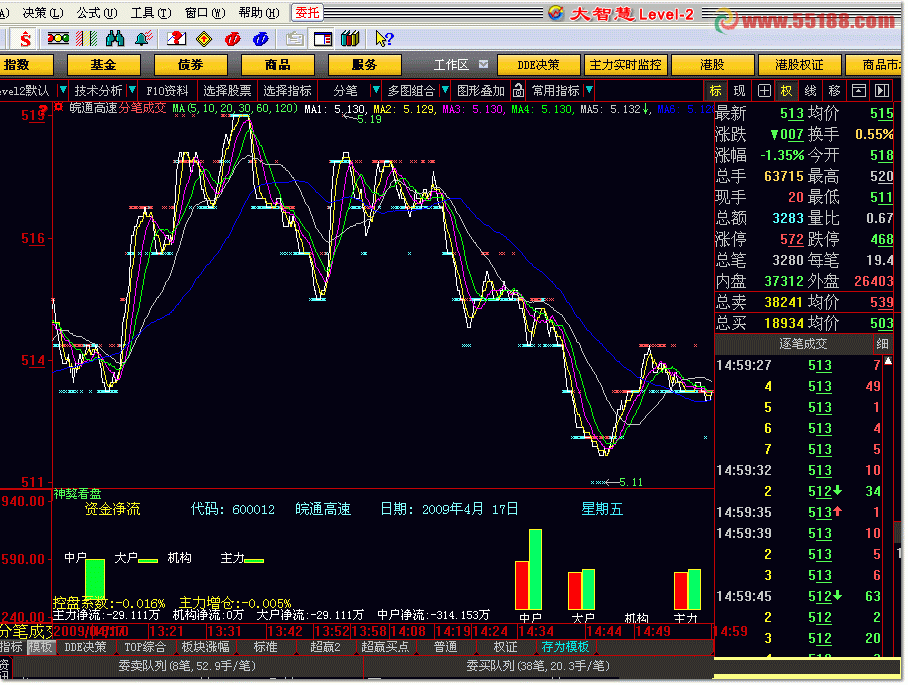This screenshot has height=685, width=908.
Task: Click the red S dollar toolbar icon
Action: pyautogui.click(x=25, y=39)
